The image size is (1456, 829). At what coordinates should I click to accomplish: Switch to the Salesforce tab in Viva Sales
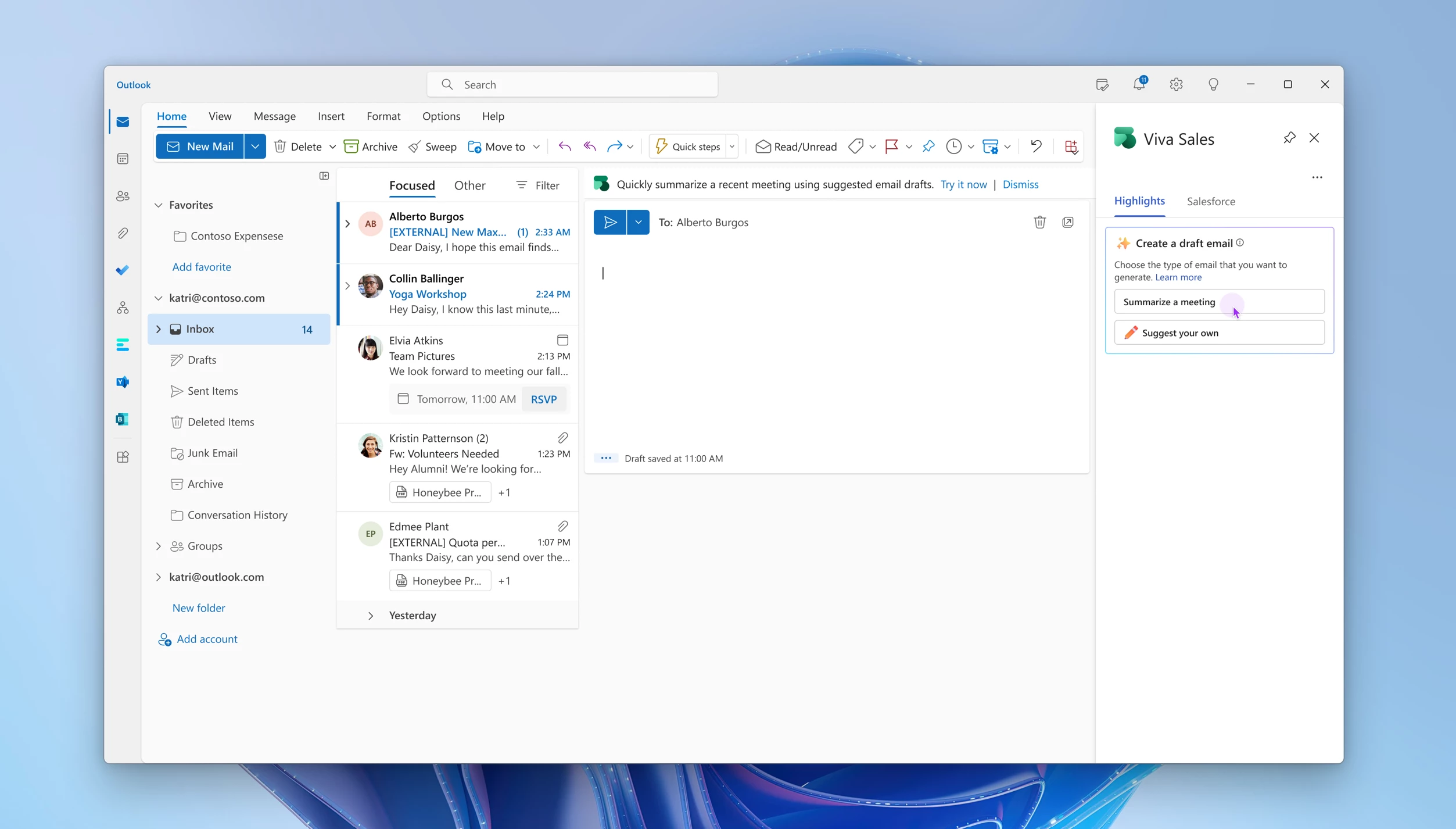pyautogui.click(x=1211, y=201)
